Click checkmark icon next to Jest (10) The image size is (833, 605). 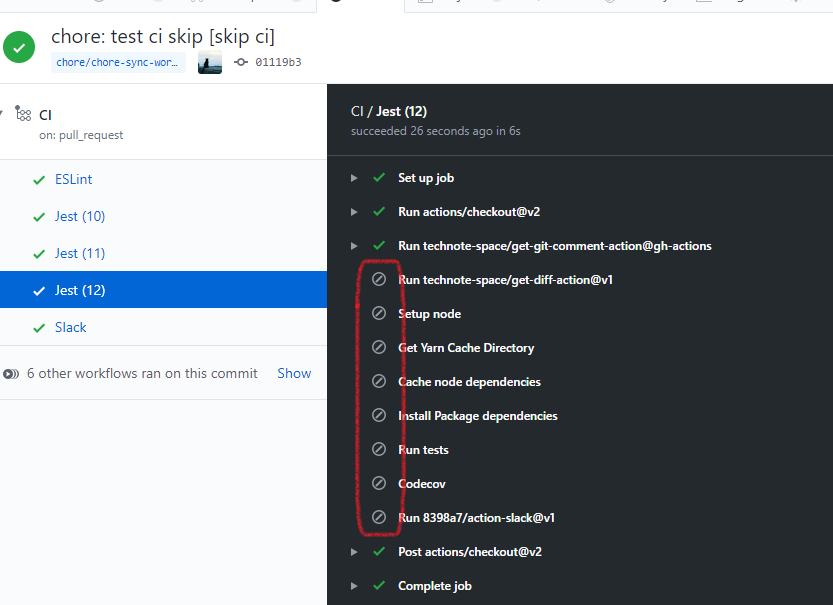coord(39,217)
